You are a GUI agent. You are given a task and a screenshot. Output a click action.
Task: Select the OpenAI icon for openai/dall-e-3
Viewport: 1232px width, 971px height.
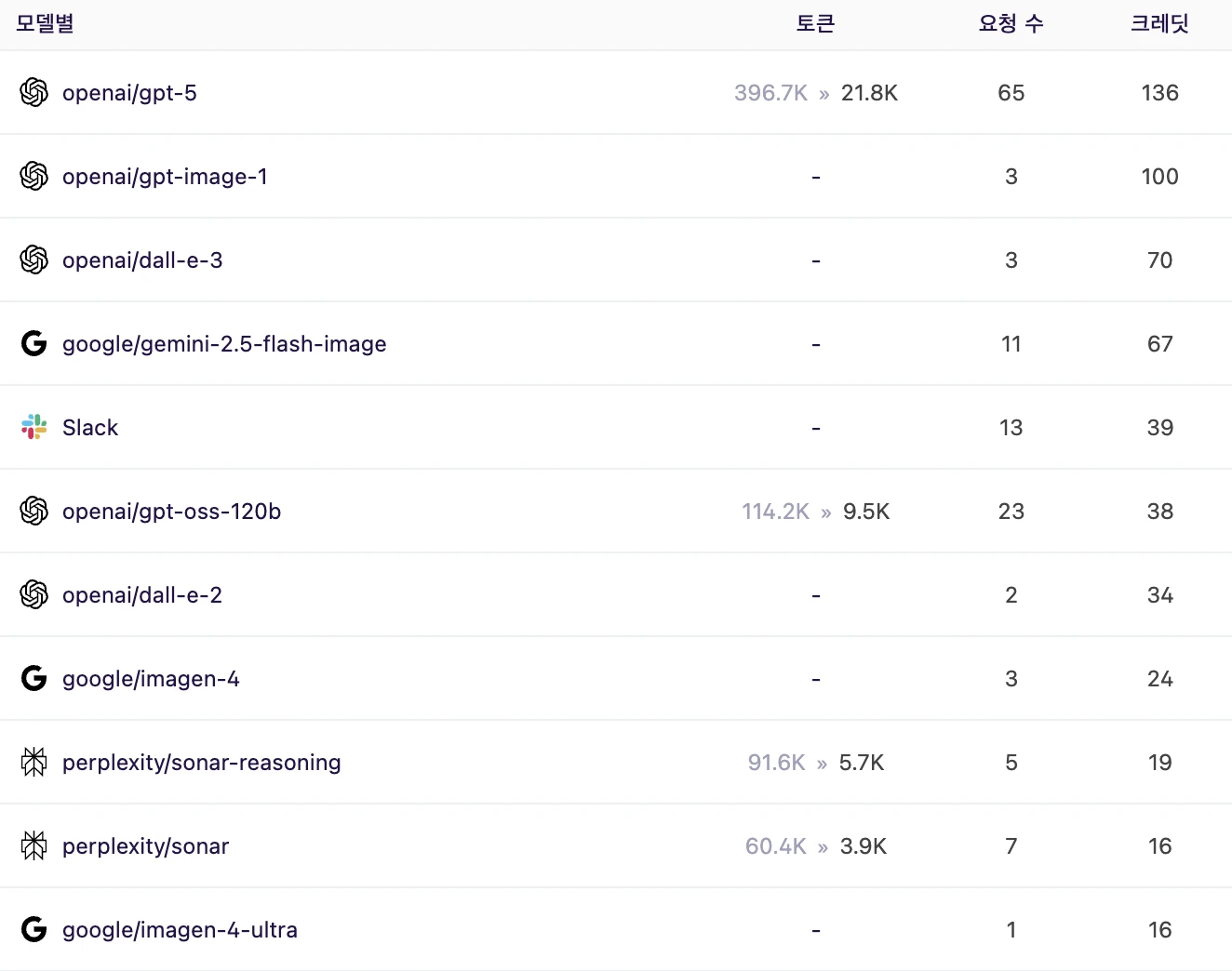[x=34, y=259]
